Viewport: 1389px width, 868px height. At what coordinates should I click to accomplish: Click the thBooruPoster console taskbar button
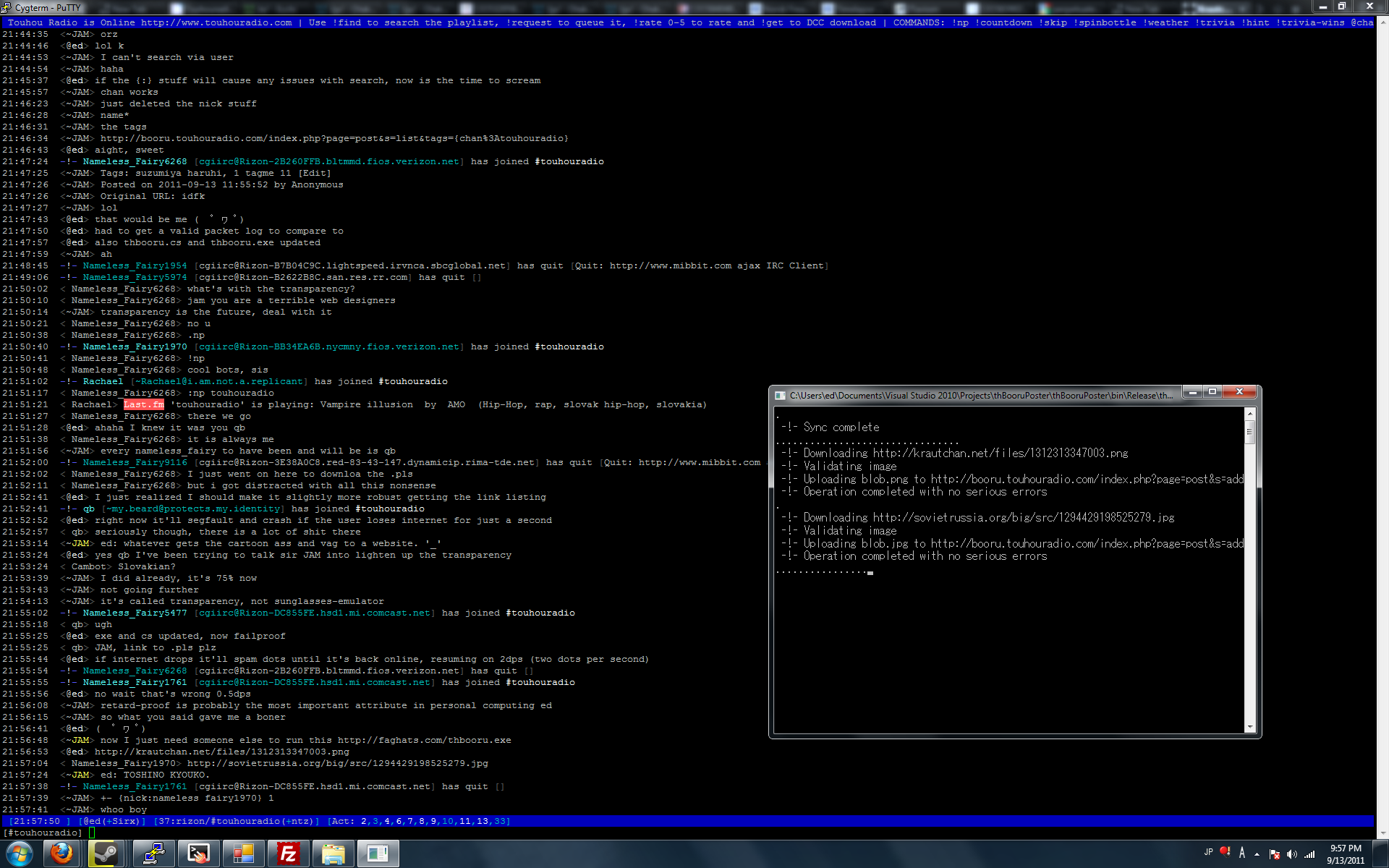pos(378,854)
